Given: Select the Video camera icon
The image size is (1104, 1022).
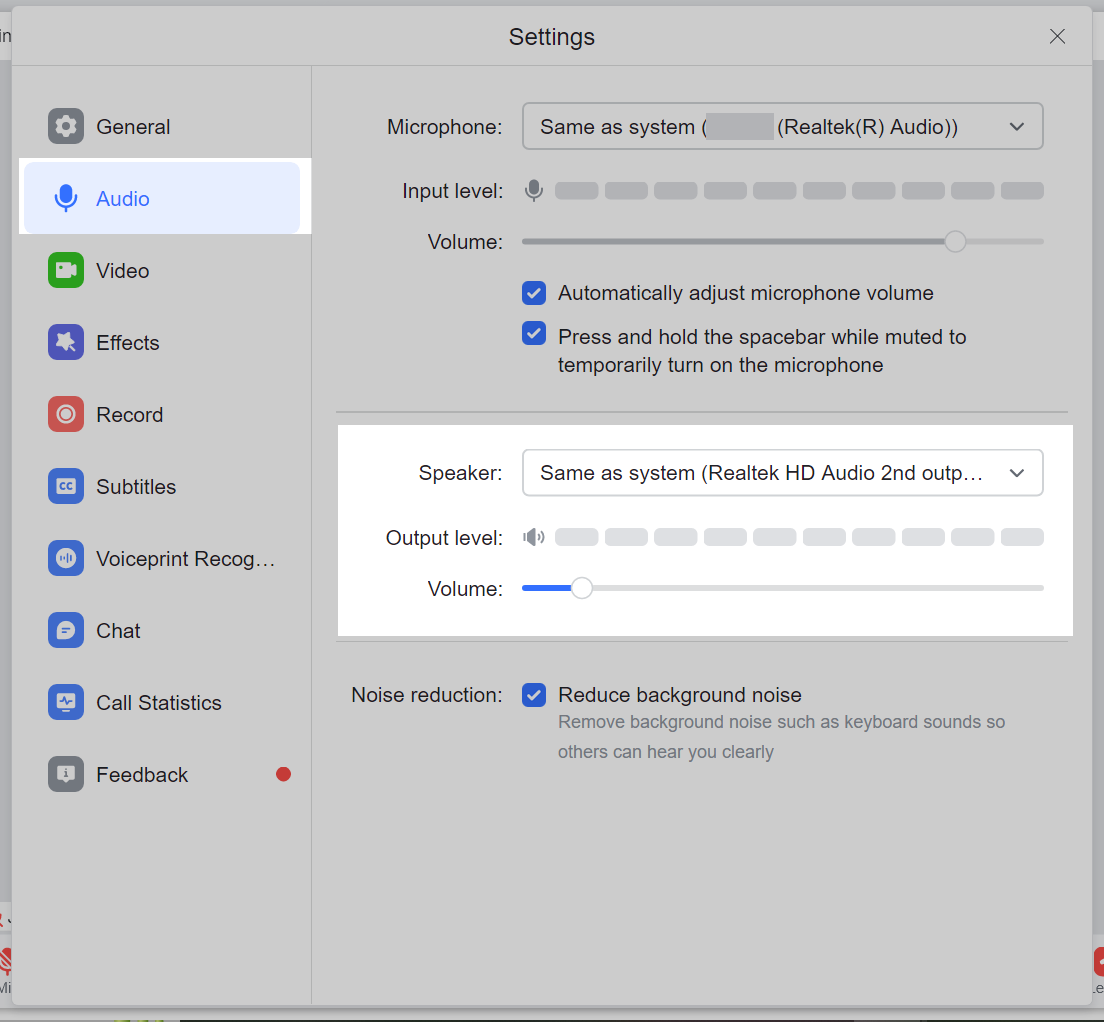Looking at the screenshot, I should pos(66,271).
